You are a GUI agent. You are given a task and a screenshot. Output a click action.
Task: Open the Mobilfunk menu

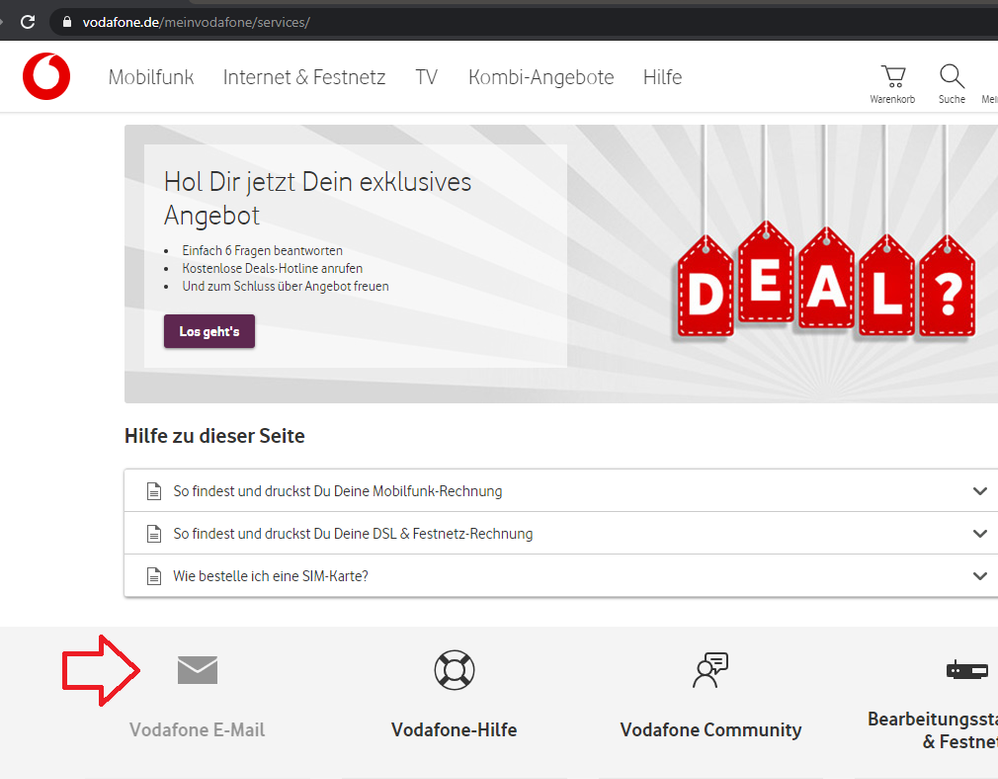point(151,77)
